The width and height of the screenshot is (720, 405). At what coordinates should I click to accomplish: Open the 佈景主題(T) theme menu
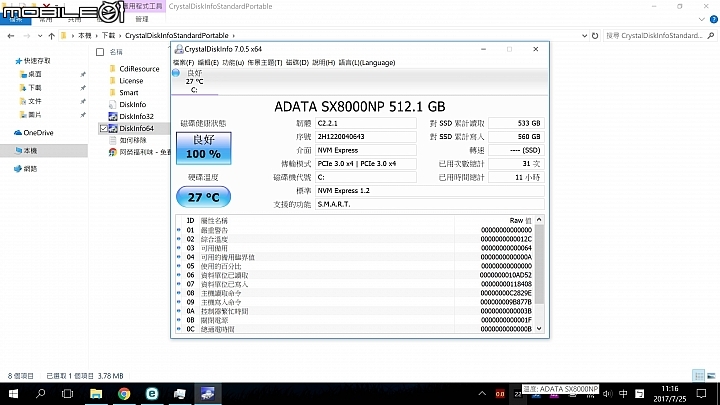pos(264,62)
